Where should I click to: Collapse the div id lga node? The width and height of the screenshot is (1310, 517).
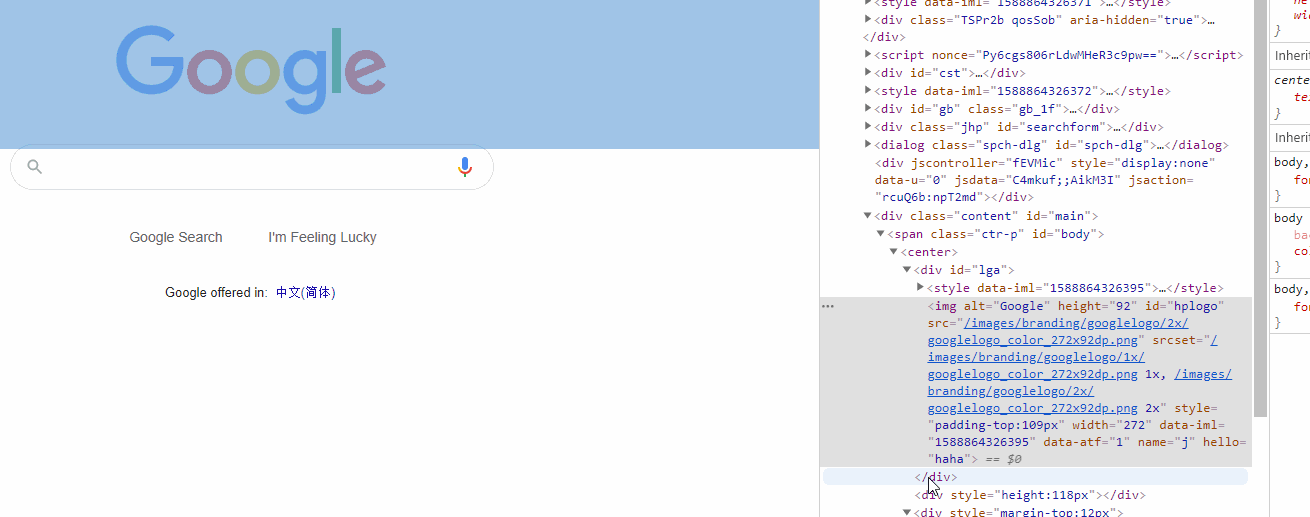[x=907, y=270]
